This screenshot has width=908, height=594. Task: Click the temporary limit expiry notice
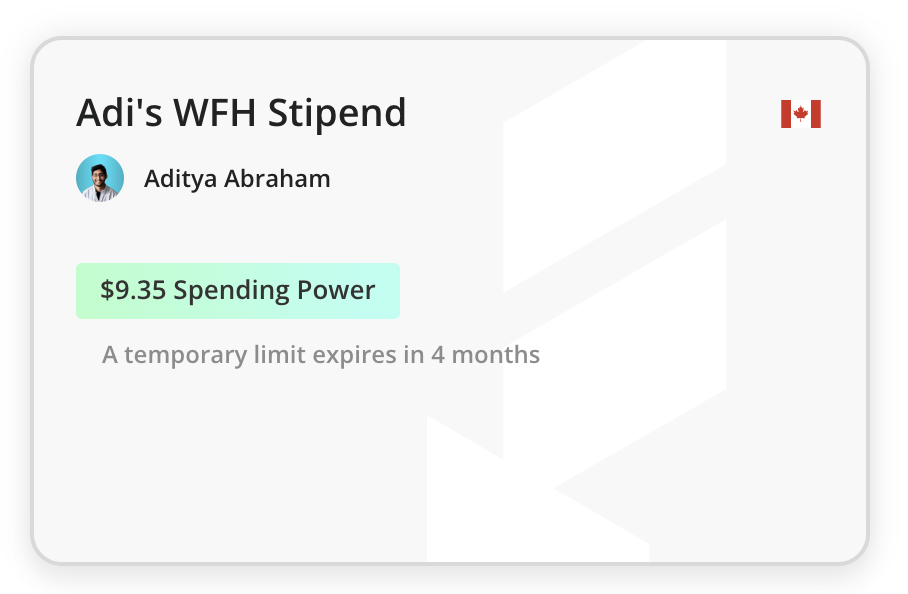click(x=321, y=355)
